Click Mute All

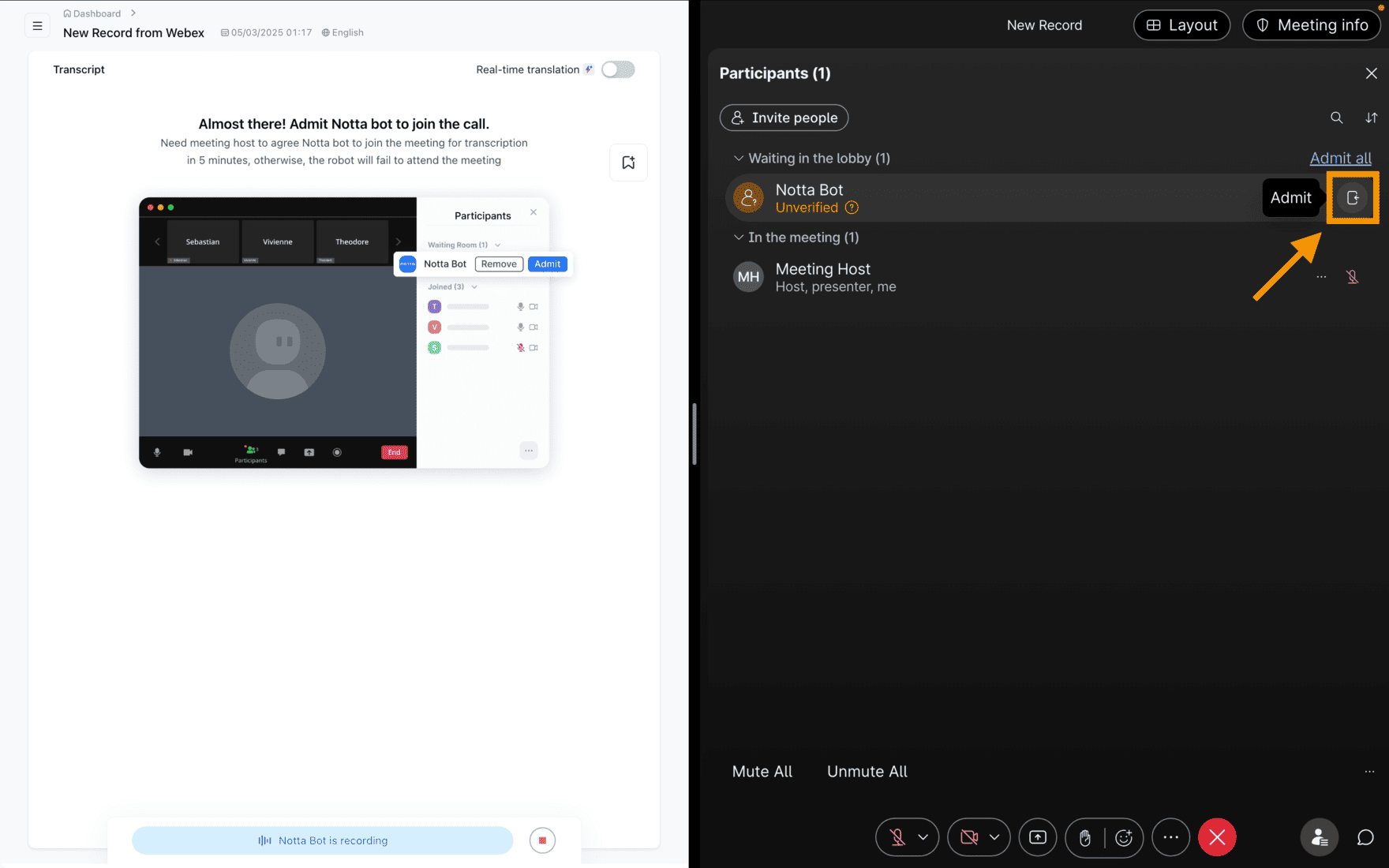(762, 772)
